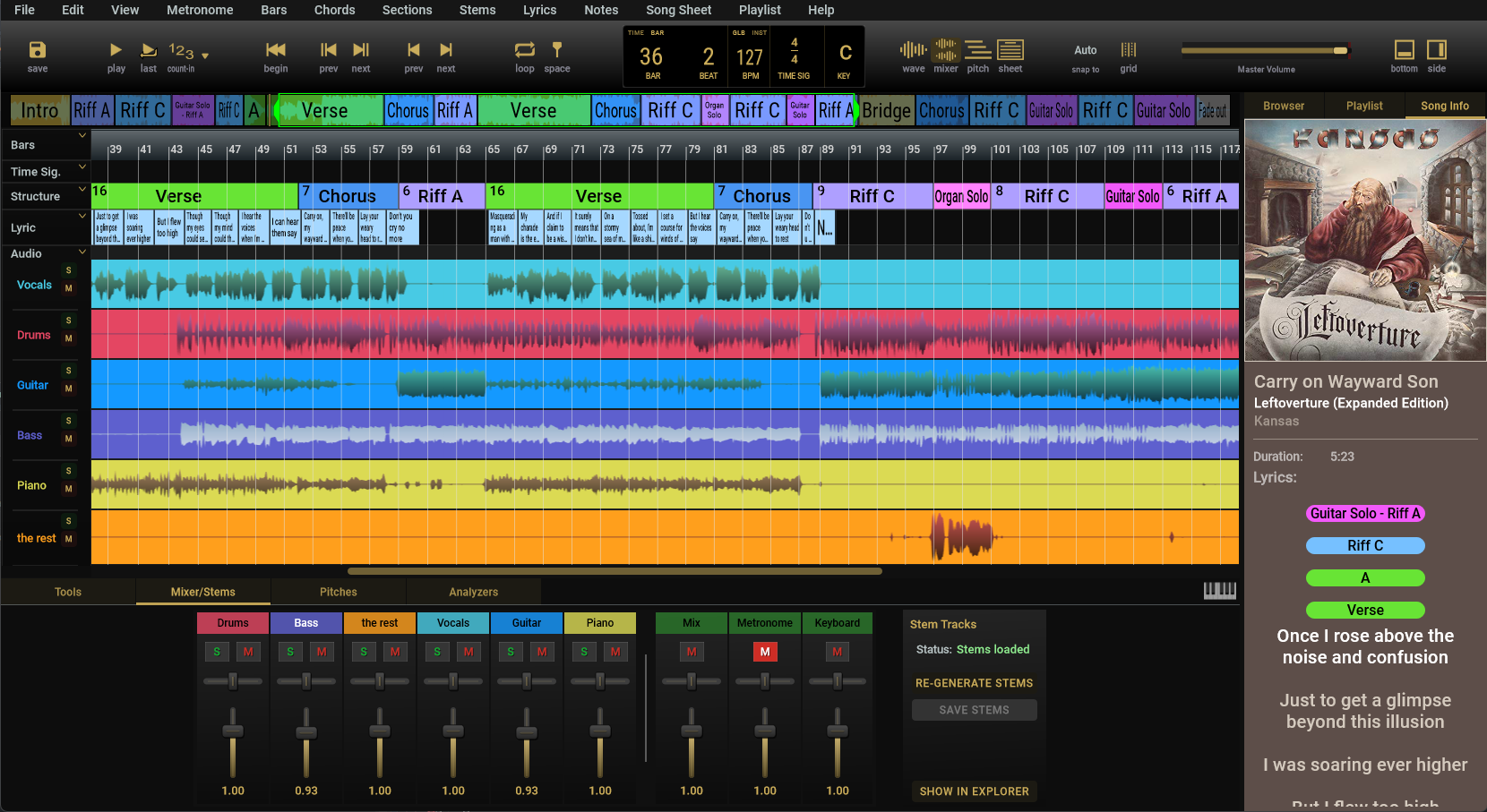This screenshot has height=812, width=1487.
Task: Solo the Drums track in timeline
Action: click(x=68, y=321)
